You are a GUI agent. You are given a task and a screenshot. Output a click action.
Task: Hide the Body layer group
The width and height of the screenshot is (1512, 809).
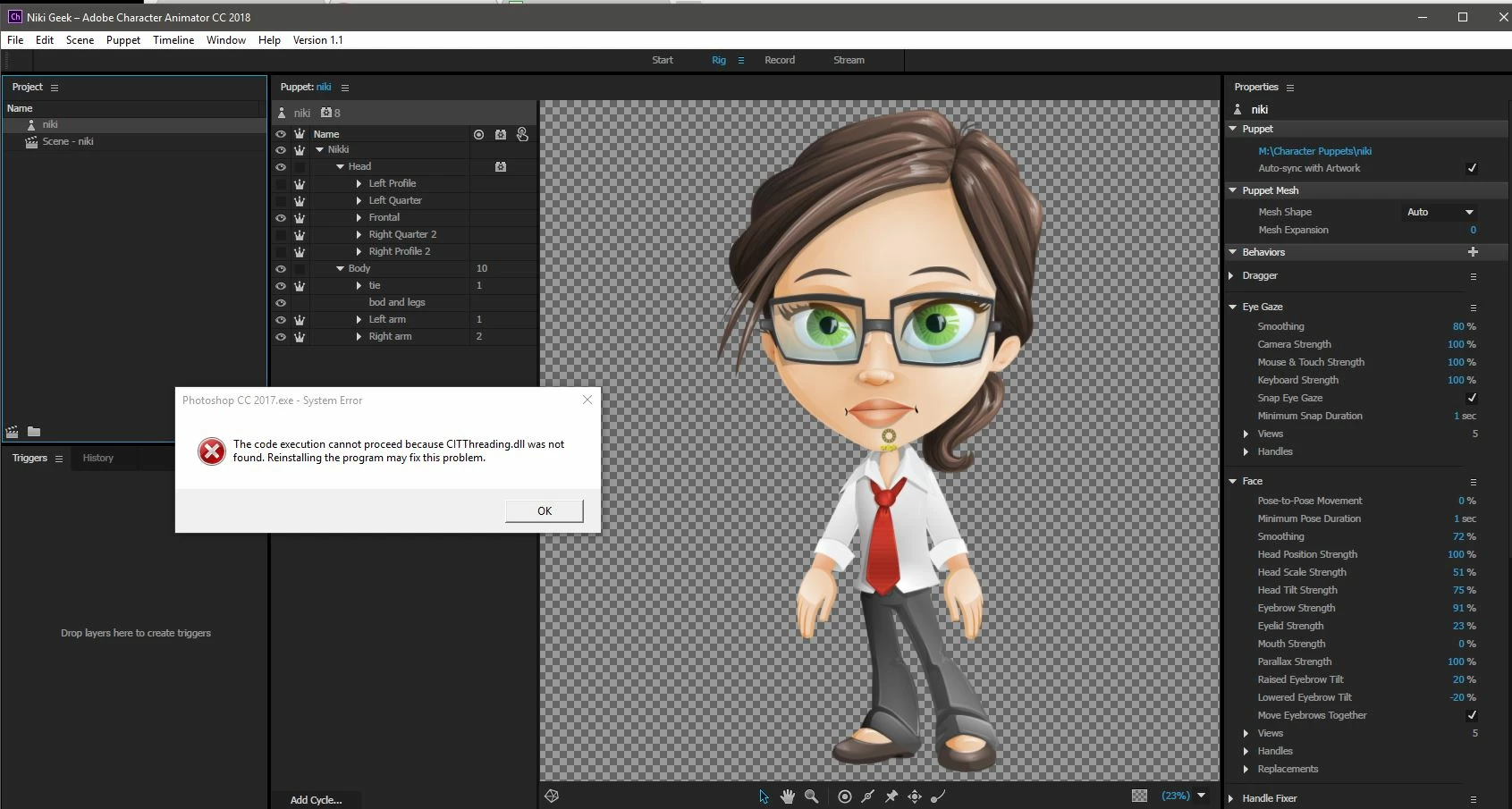[x=281, y=269]
